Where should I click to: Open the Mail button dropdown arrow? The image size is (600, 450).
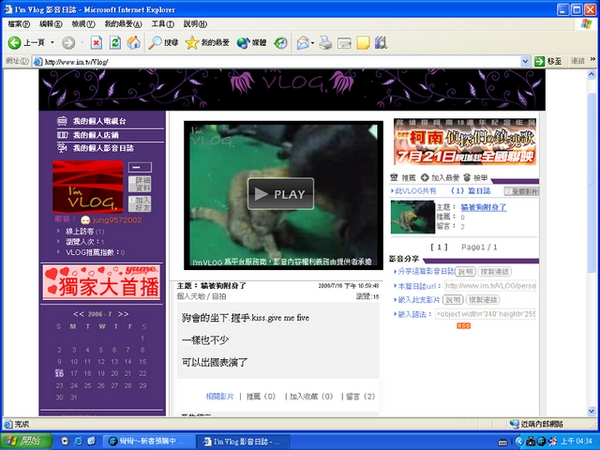pos(313,42)
